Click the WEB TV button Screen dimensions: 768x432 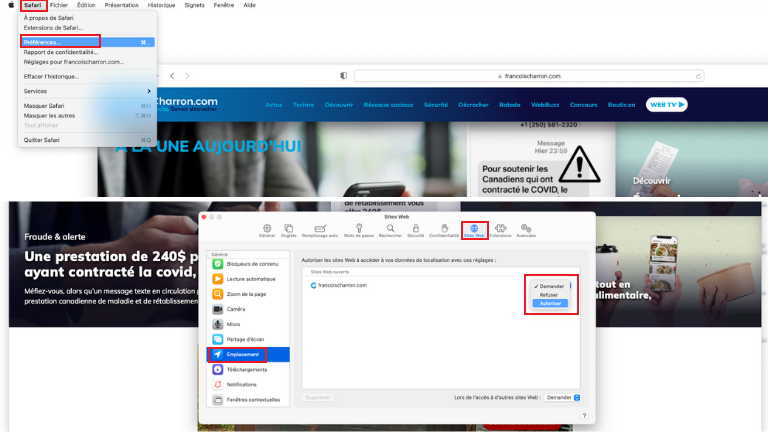click(667, 104)
